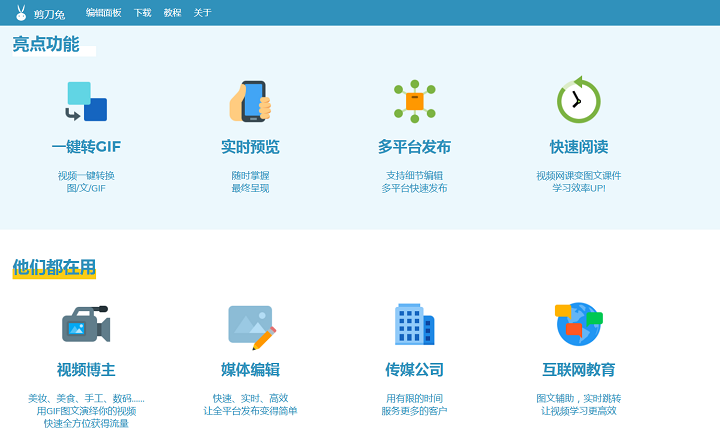
Task: Click the 亮点功能 section heading
Action: pos(46,44)
